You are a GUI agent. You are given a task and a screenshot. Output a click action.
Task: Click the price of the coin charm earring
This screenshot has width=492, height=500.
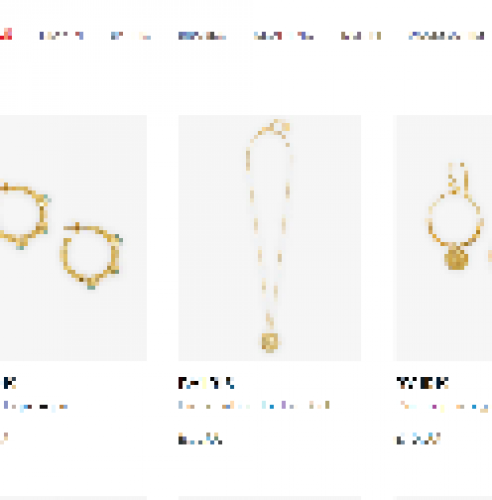point(418,439)
